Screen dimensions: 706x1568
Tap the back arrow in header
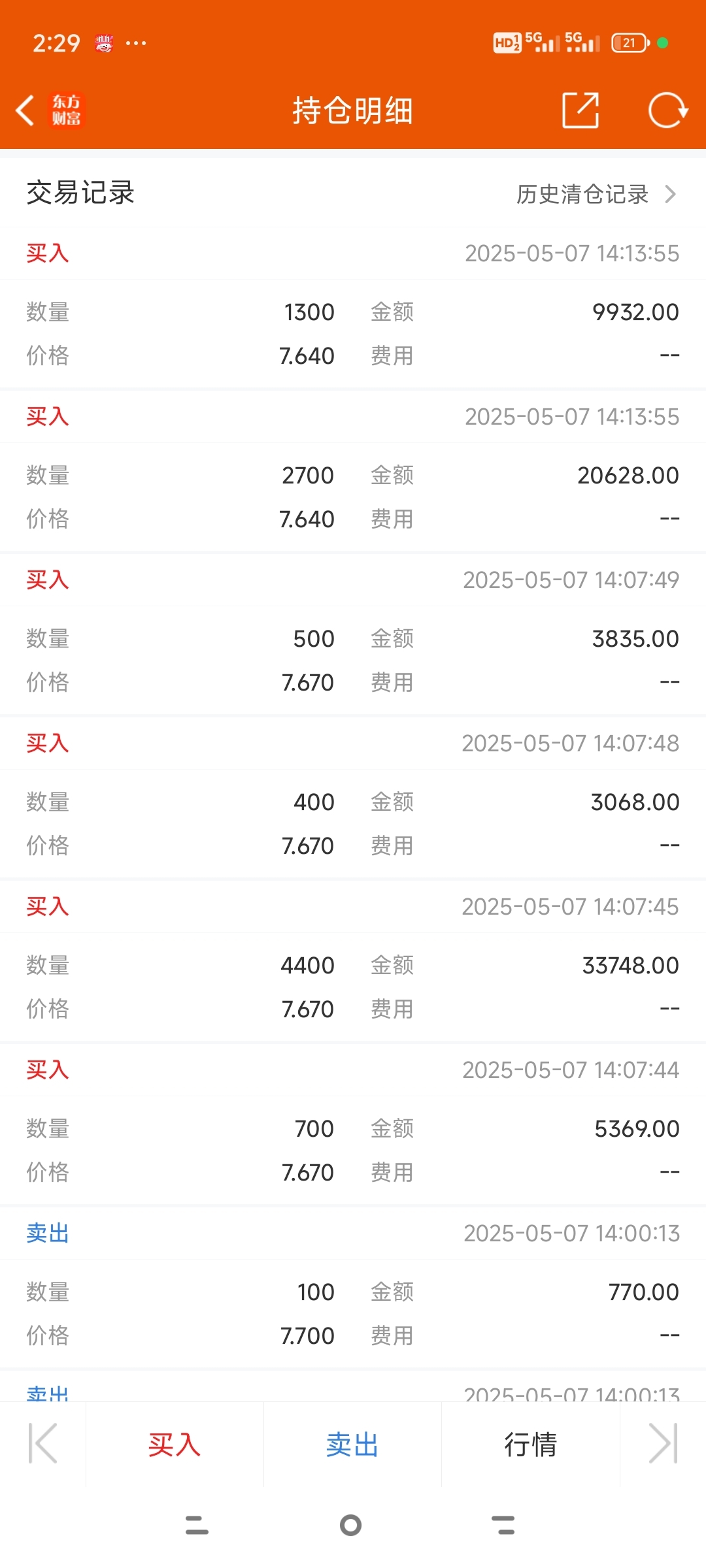[25, 110]
